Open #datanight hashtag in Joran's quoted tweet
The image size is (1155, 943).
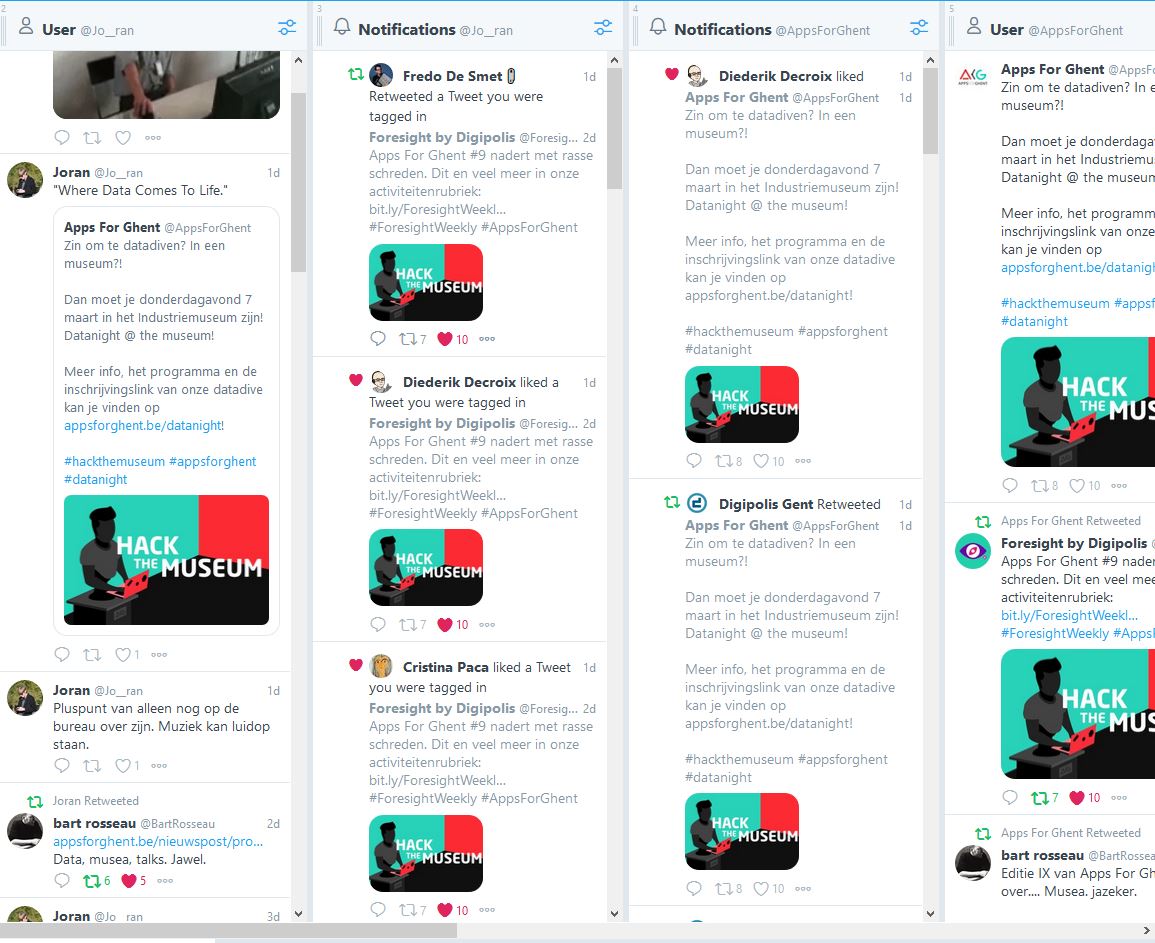point(96,479)
